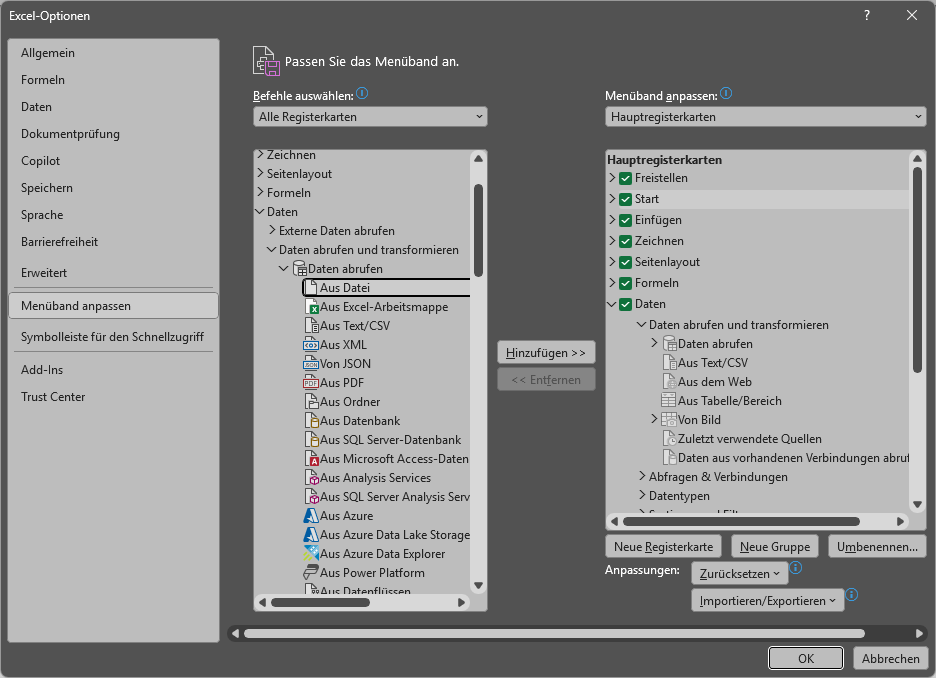Click info icon next to Befehle auswählen
This screenshot has height=678, width=936.
(x=362, y=94)
